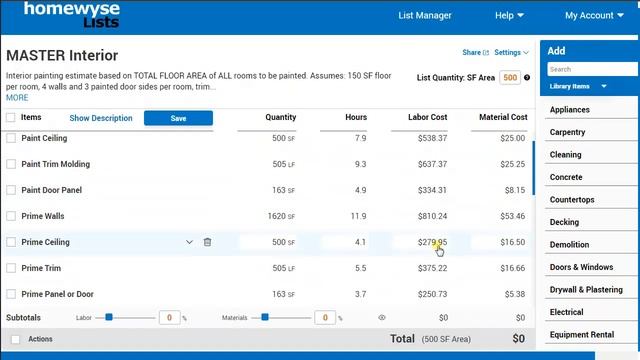The image size is (640, 360).
Task: Click the Paint Trim Molding hours 9.3
Action: (360, 164)
